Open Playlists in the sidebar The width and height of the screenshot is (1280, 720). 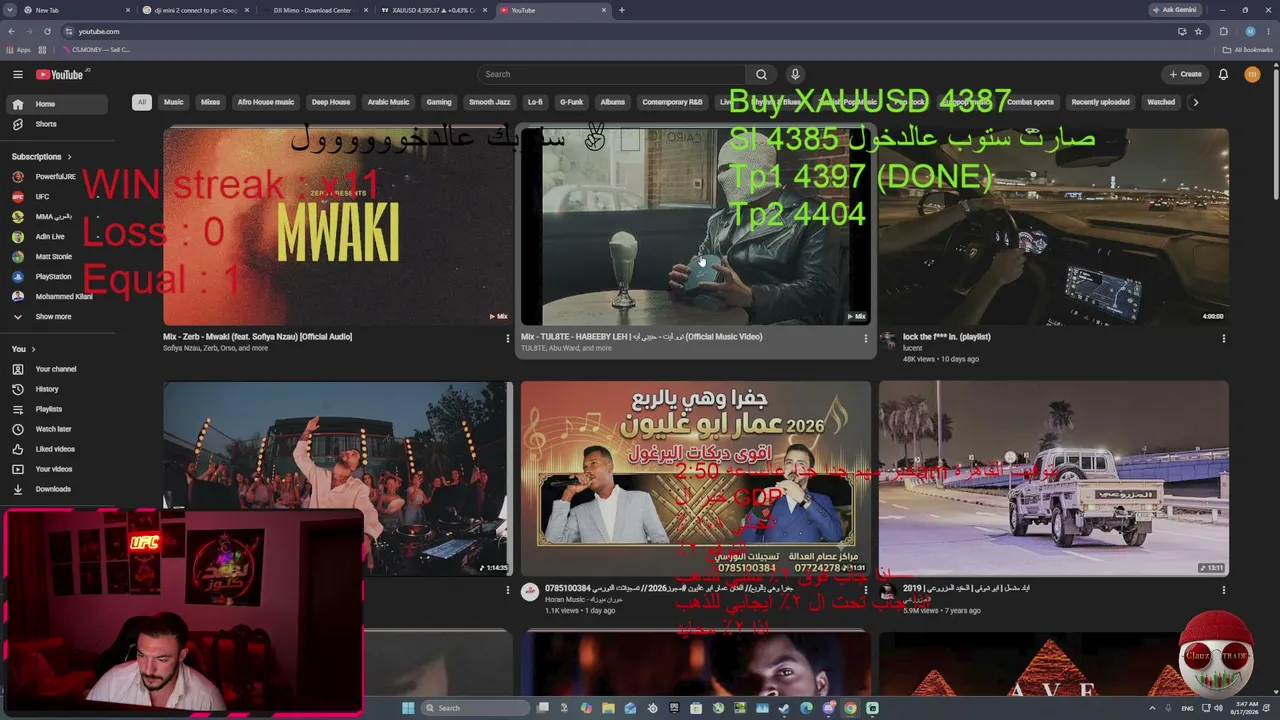click(58, 409)
